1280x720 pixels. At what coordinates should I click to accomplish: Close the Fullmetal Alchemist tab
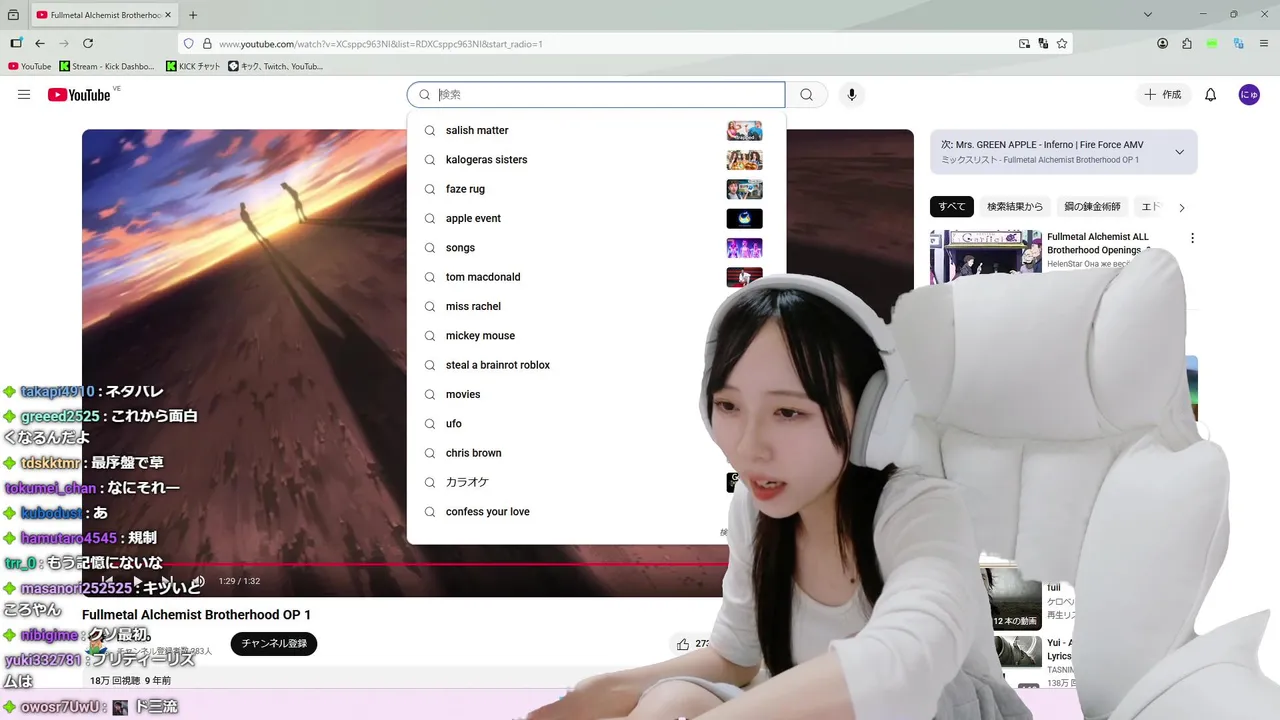(x=169, y=15)
